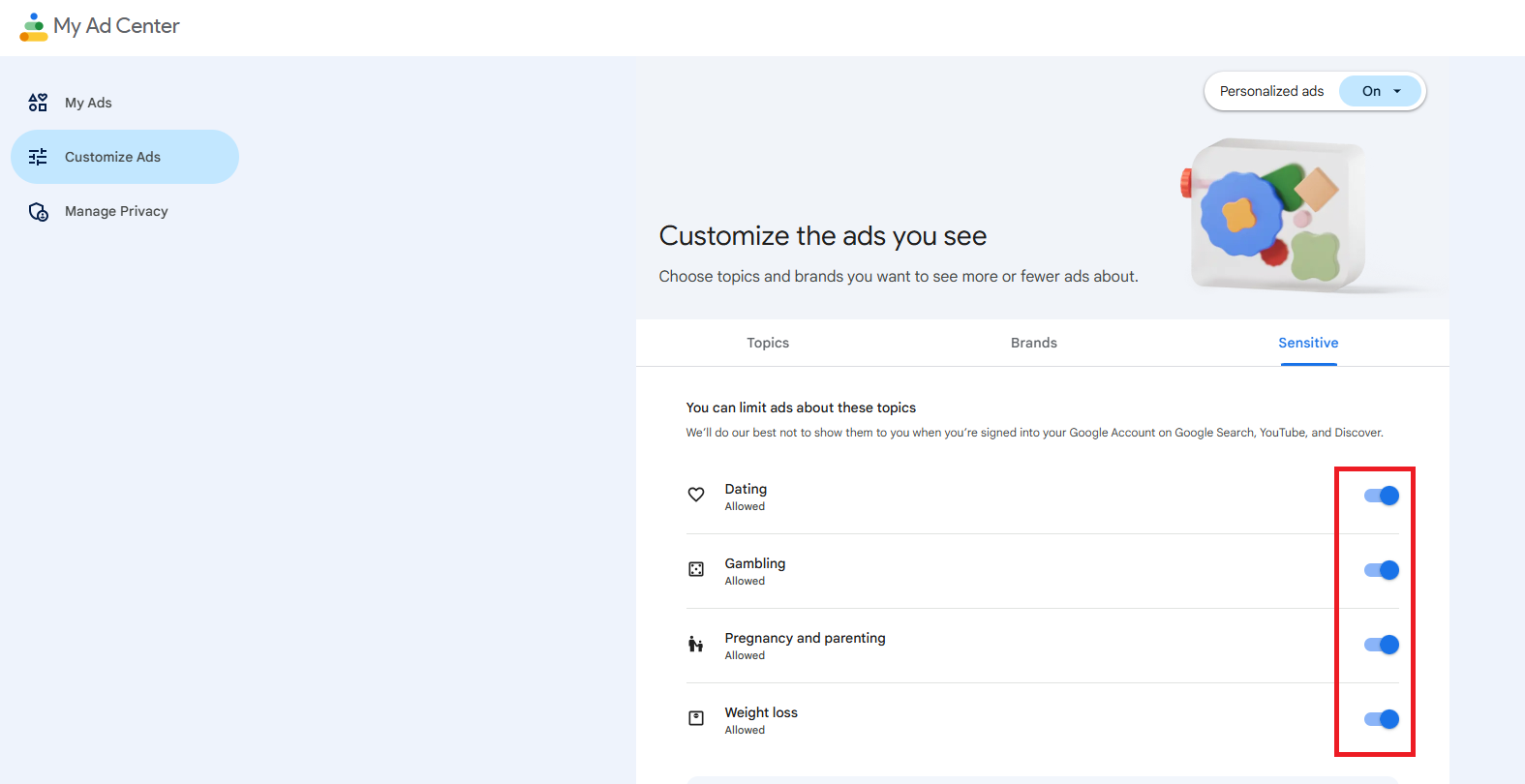The height and width of the screenshot is (784, 1525).
Task: Click 'You can limit ads about these topics'
Action: coord(801,407)
